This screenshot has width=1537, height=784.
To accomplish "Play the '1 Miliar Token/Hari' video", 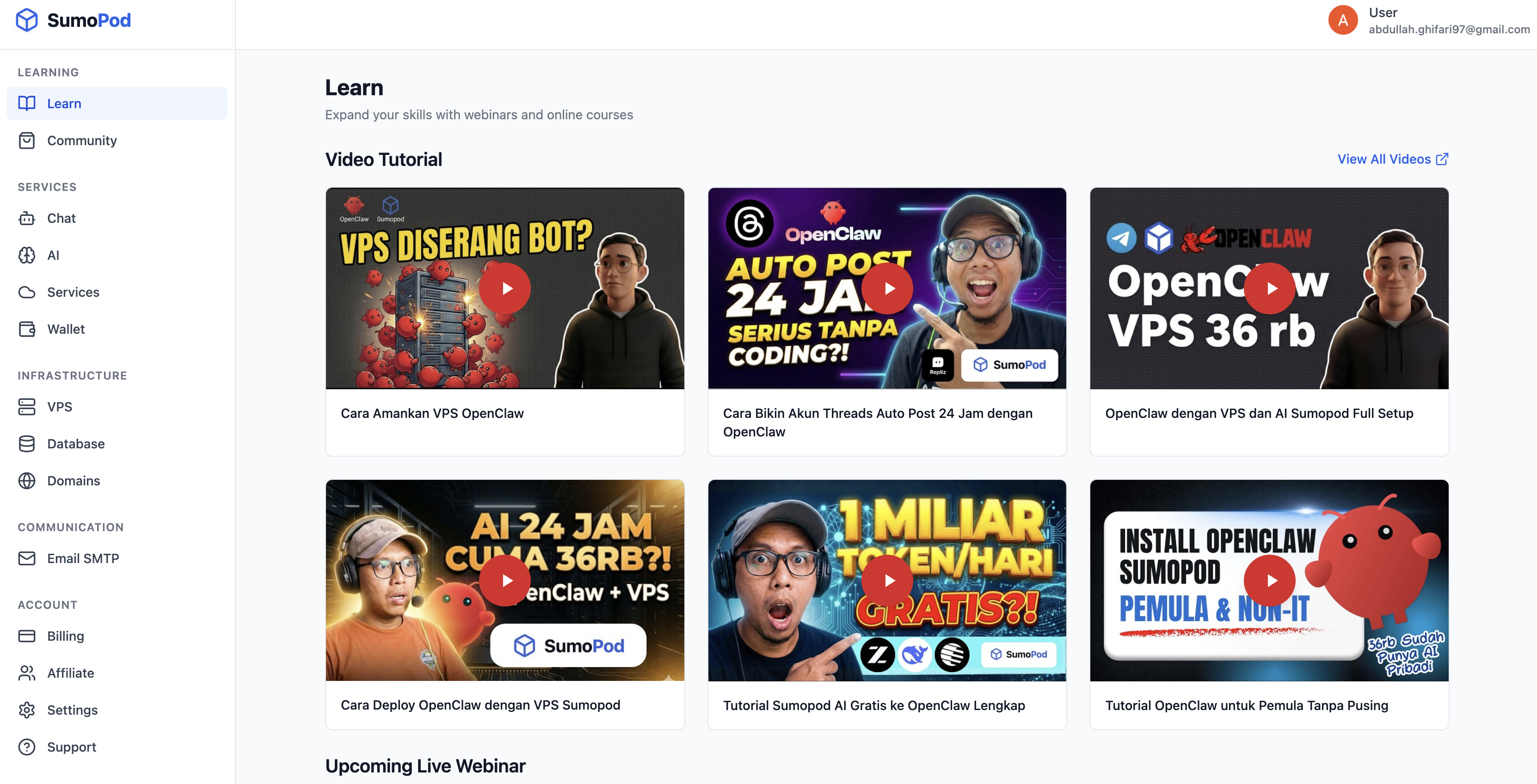I will 886,580.
